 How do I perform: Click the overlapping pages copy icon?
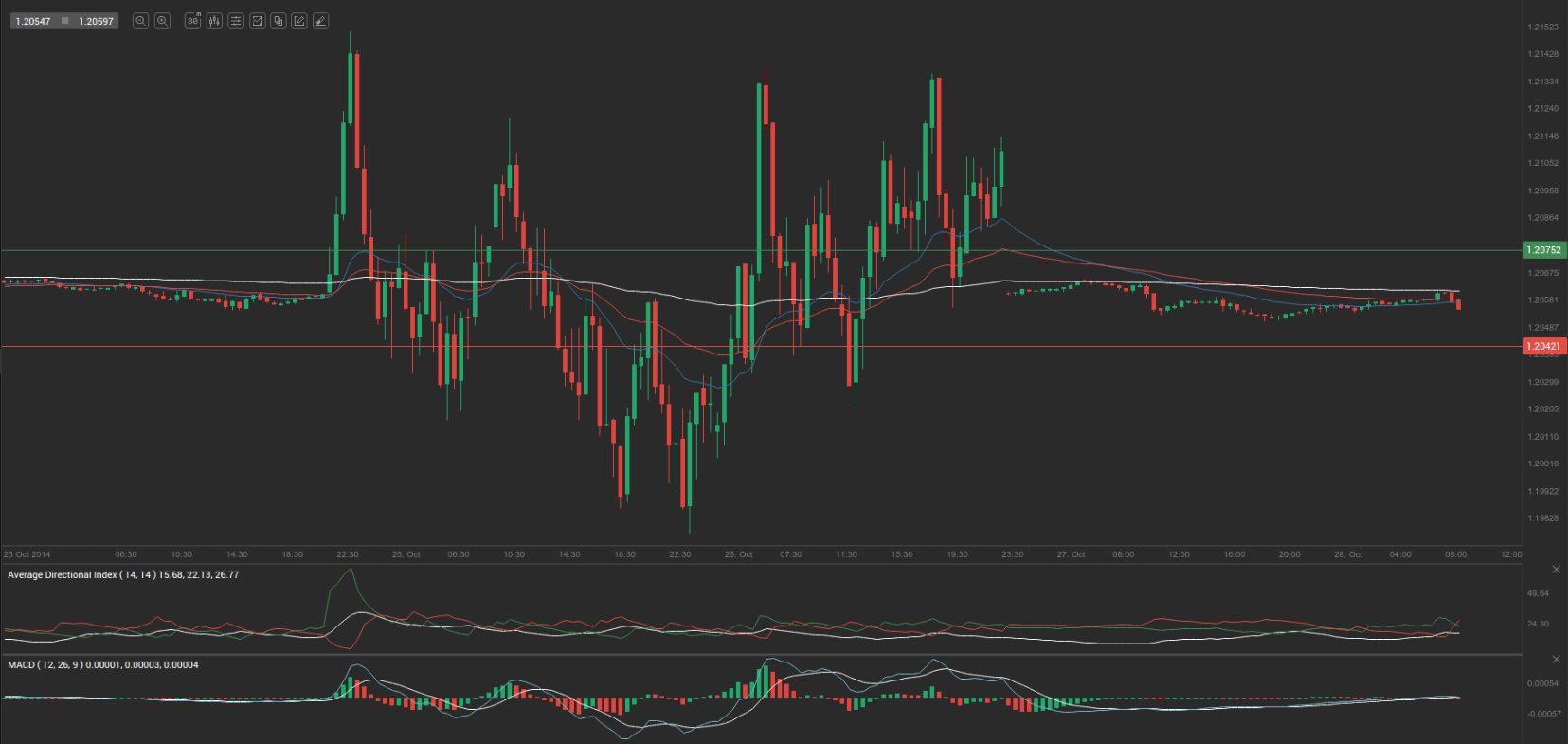click(279, 21)
